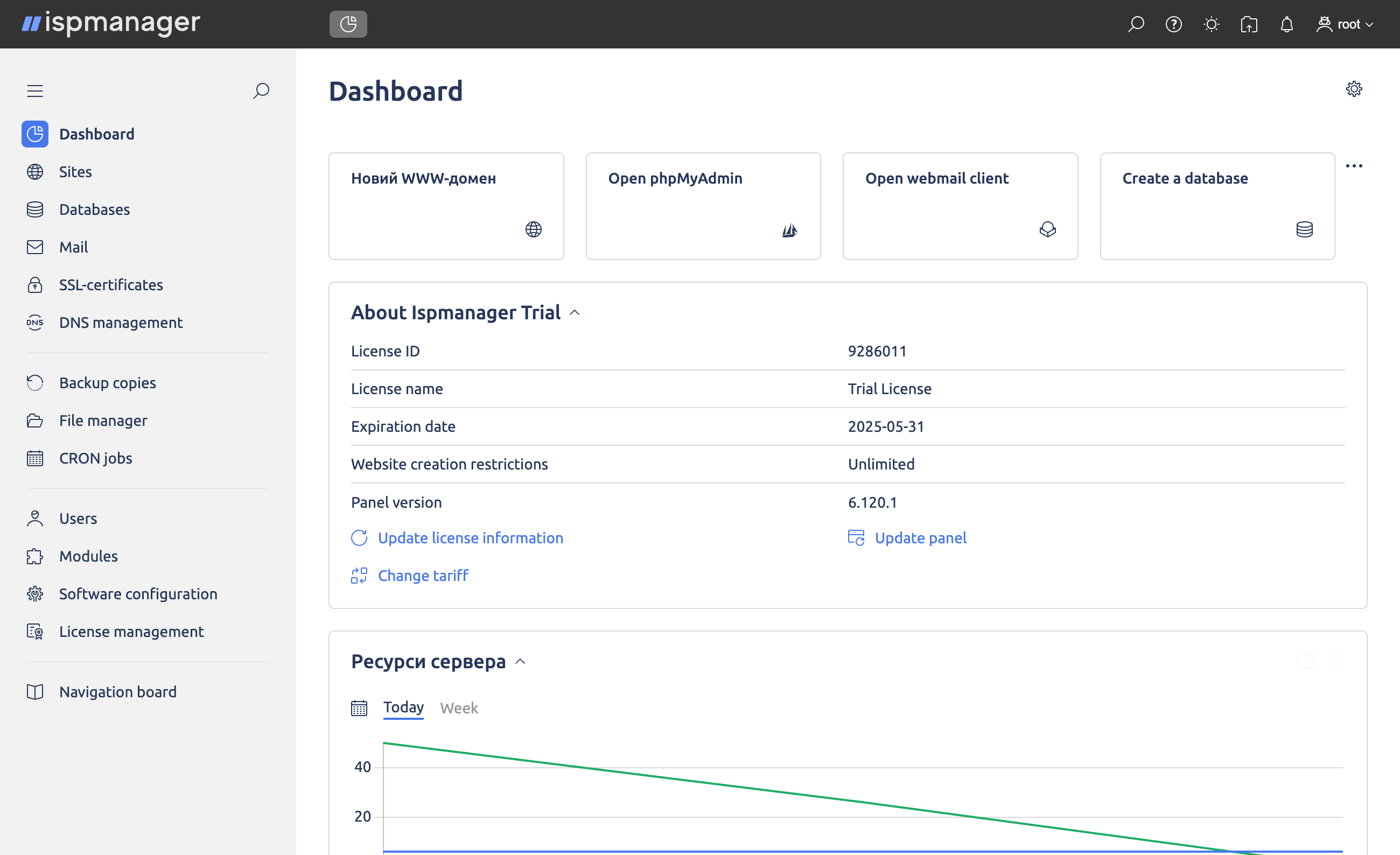
Task: Open quick actions three-dots menu
Action: pos(1354,166)
